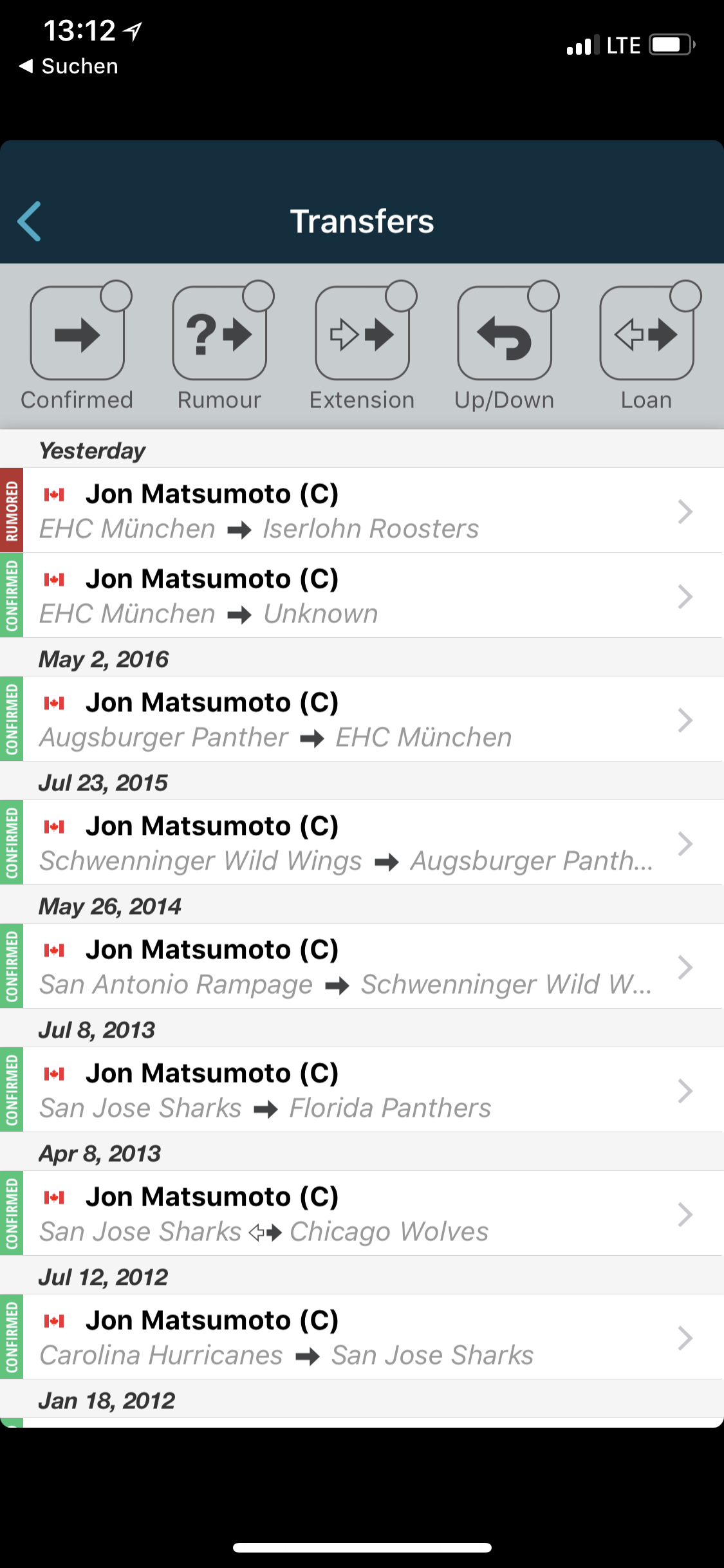
Task: Tap the Loan double-arrow icon
Action: click(x=646, y=335)
